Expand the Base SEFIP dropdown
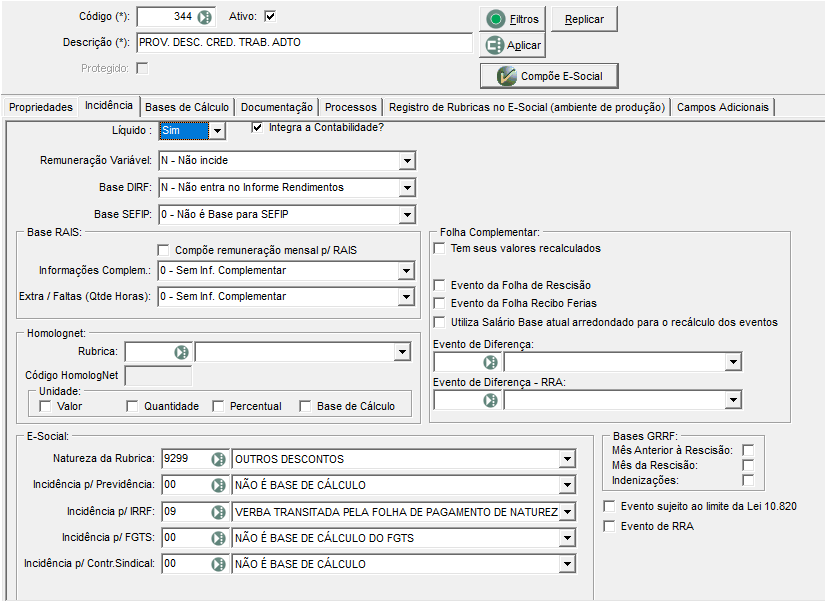The width and height of the screenshot is (825, 601). click(407, 214)
